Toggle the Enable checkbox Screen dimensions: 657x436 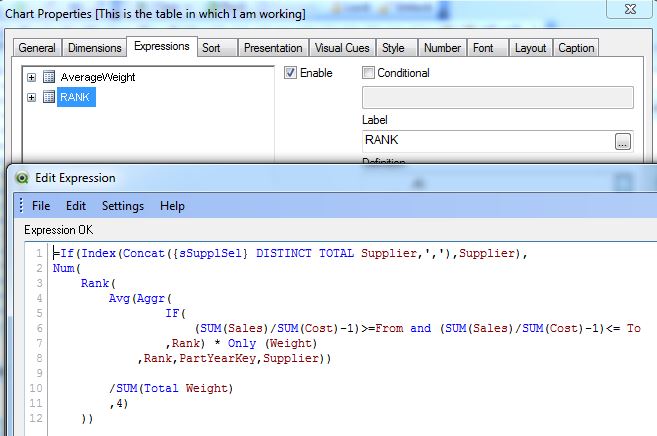(290, 72)
